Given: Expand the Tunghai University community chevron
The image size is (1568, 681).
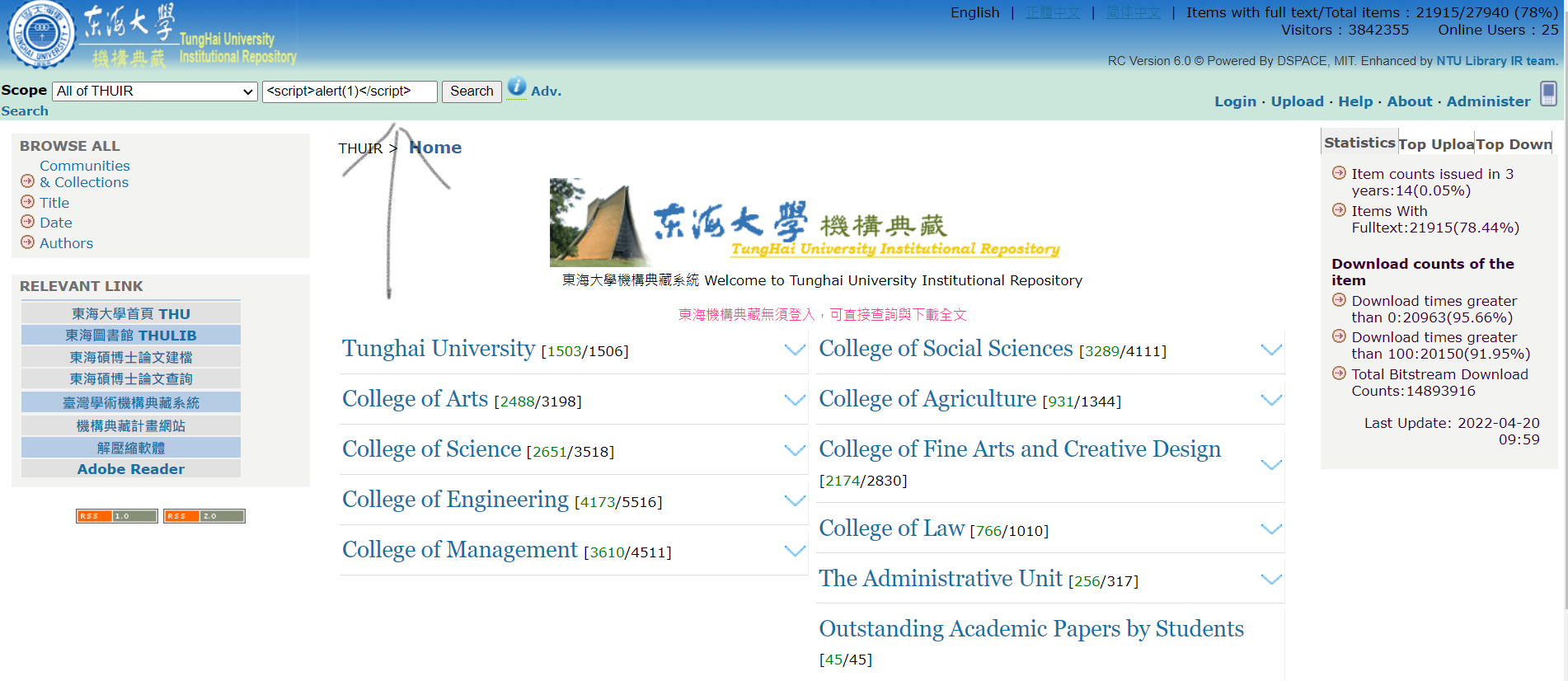Looking at the screenshot, I should coord(795,350).
